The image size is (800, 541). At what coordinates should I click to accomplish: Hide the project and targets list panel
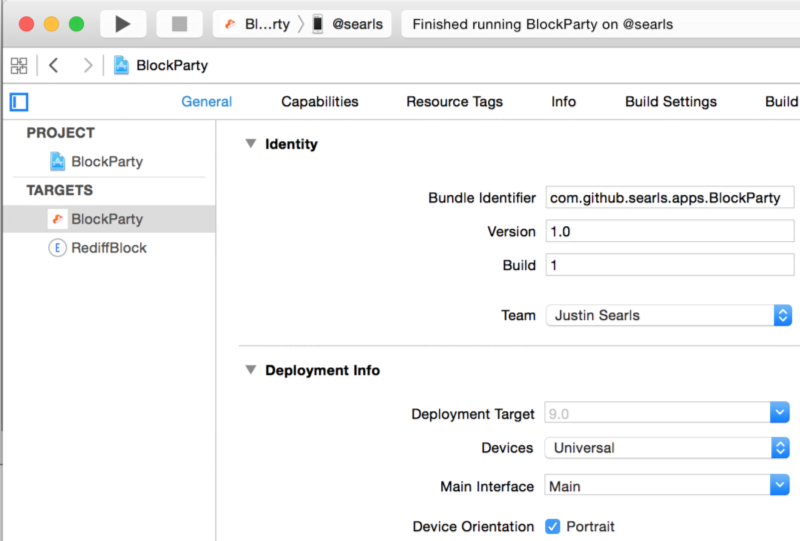click(19, 102)
